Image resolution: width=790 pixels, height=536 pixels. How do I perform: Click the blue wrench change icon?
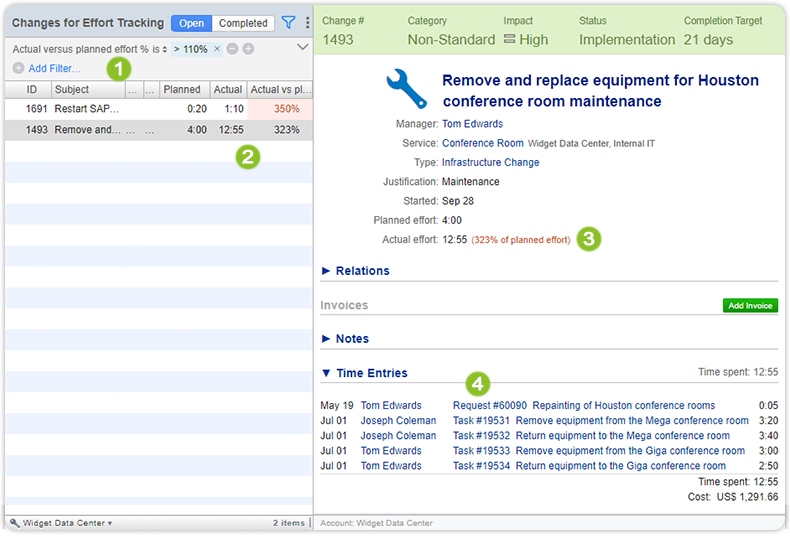click(407, 89)
